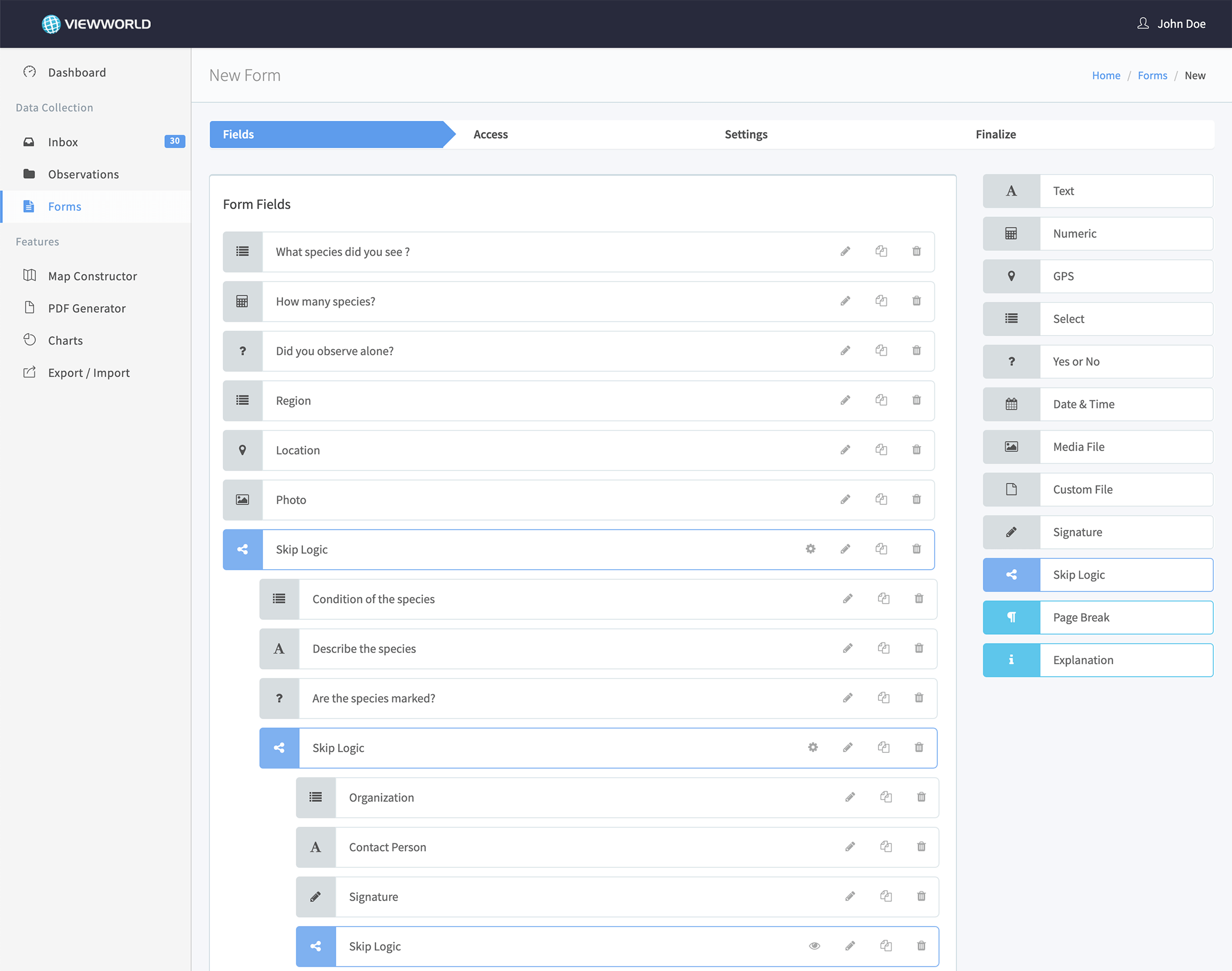Open settings gear on first Skip Logic
1232x971 pixels.
[x=810, y=549]
